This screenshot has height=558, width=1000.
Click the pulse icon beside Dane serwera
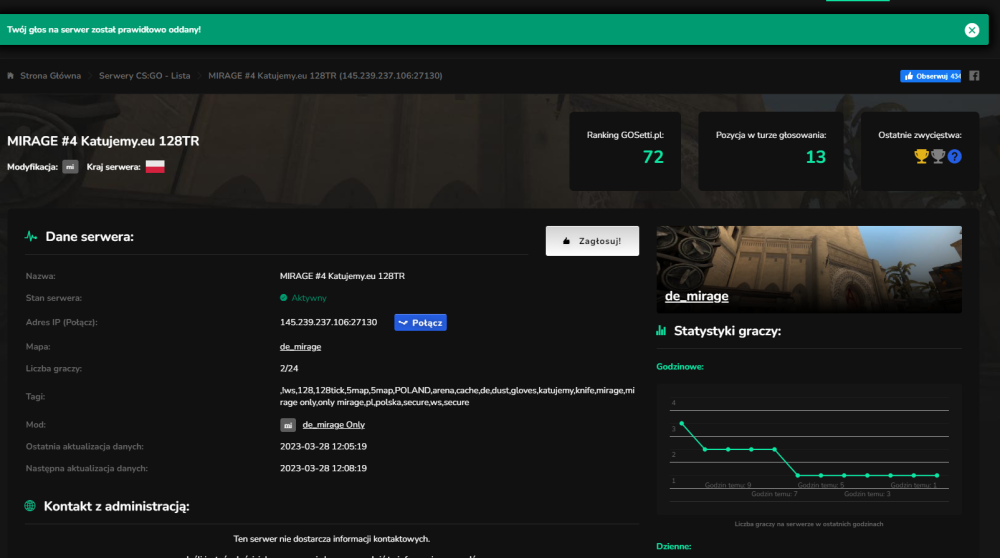(x=31, y=237)
